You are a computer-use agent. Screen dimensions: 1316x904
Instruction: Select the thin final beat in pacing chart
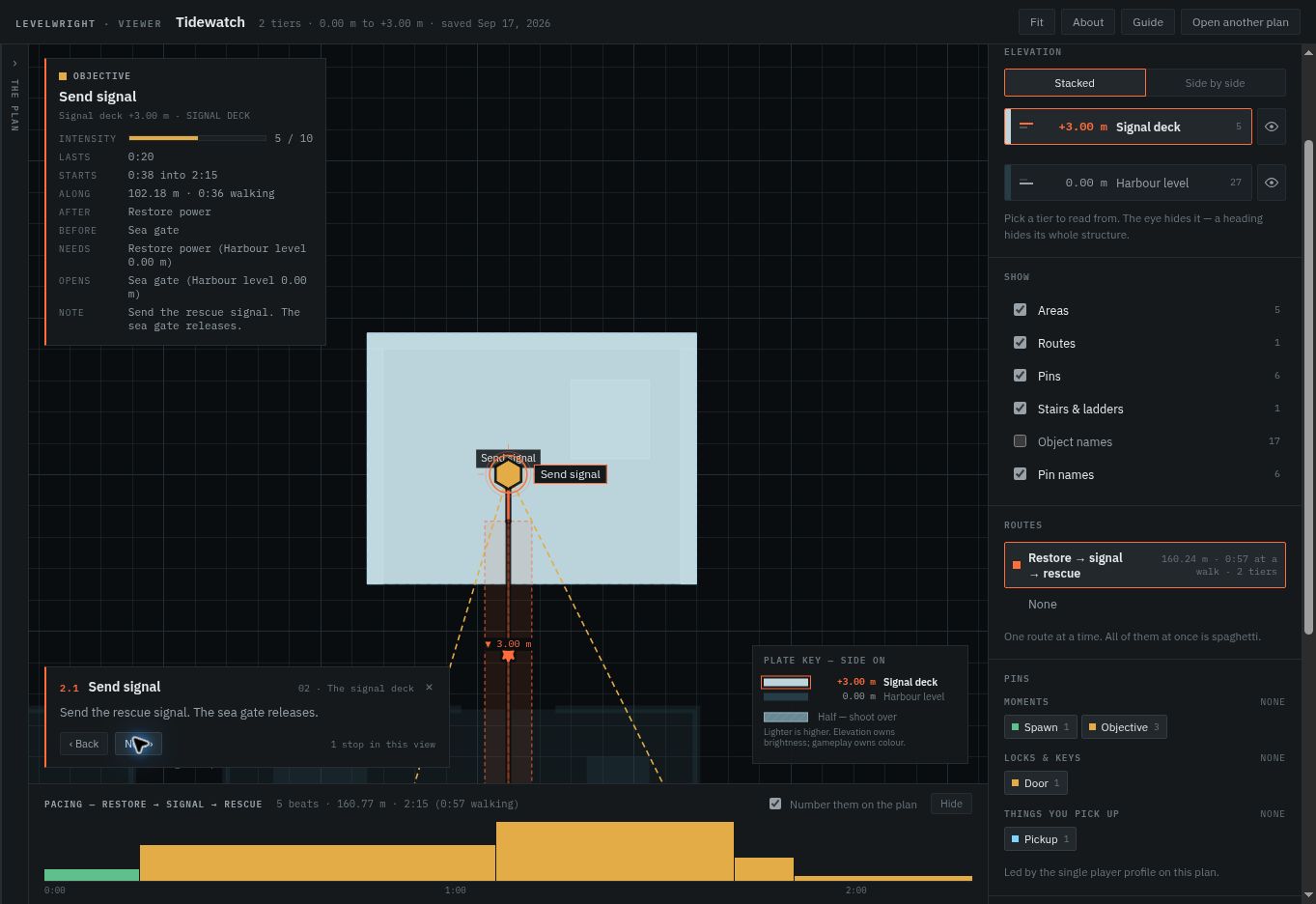[x=883, y=878]
